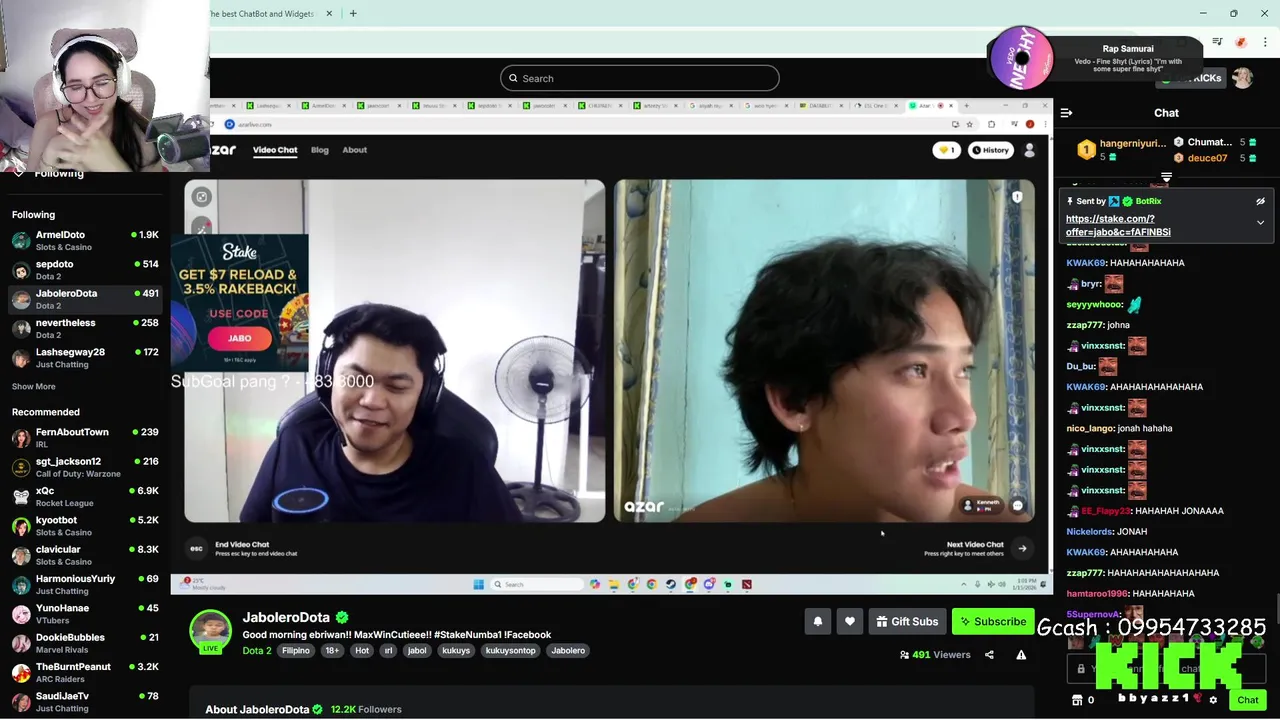Open chat settings gear icon
1280x720 pixels.
[x=1213, y=700]
